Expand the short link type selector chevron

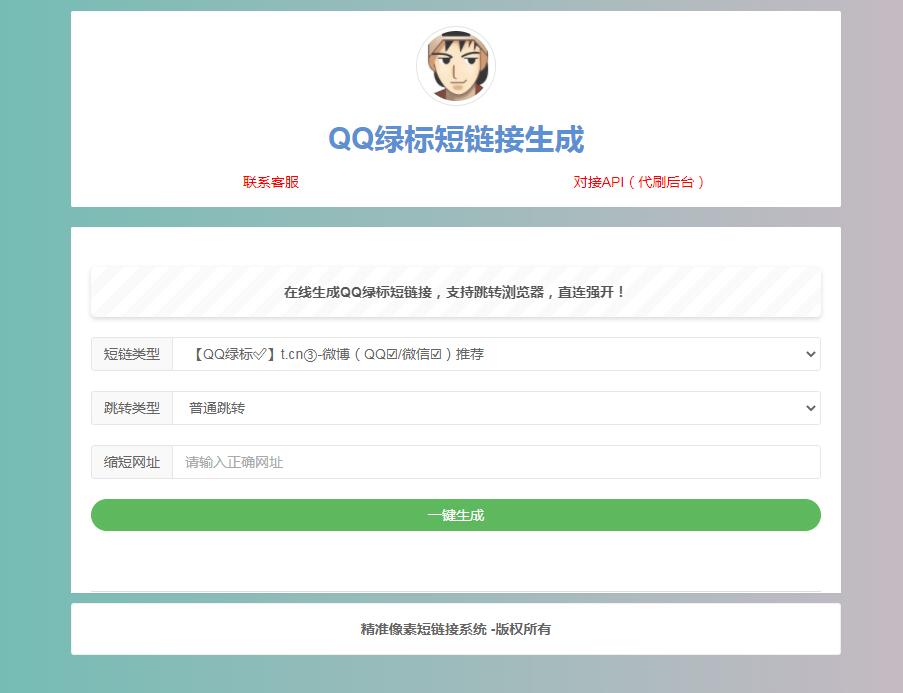(x=812, y=354)
